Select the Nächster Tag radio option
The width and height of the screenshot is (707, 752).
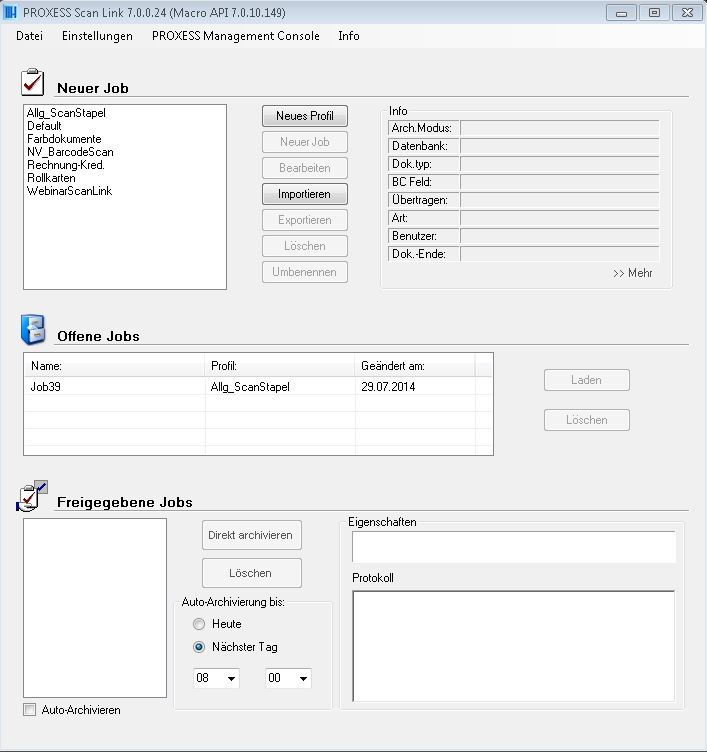point(199,647)
